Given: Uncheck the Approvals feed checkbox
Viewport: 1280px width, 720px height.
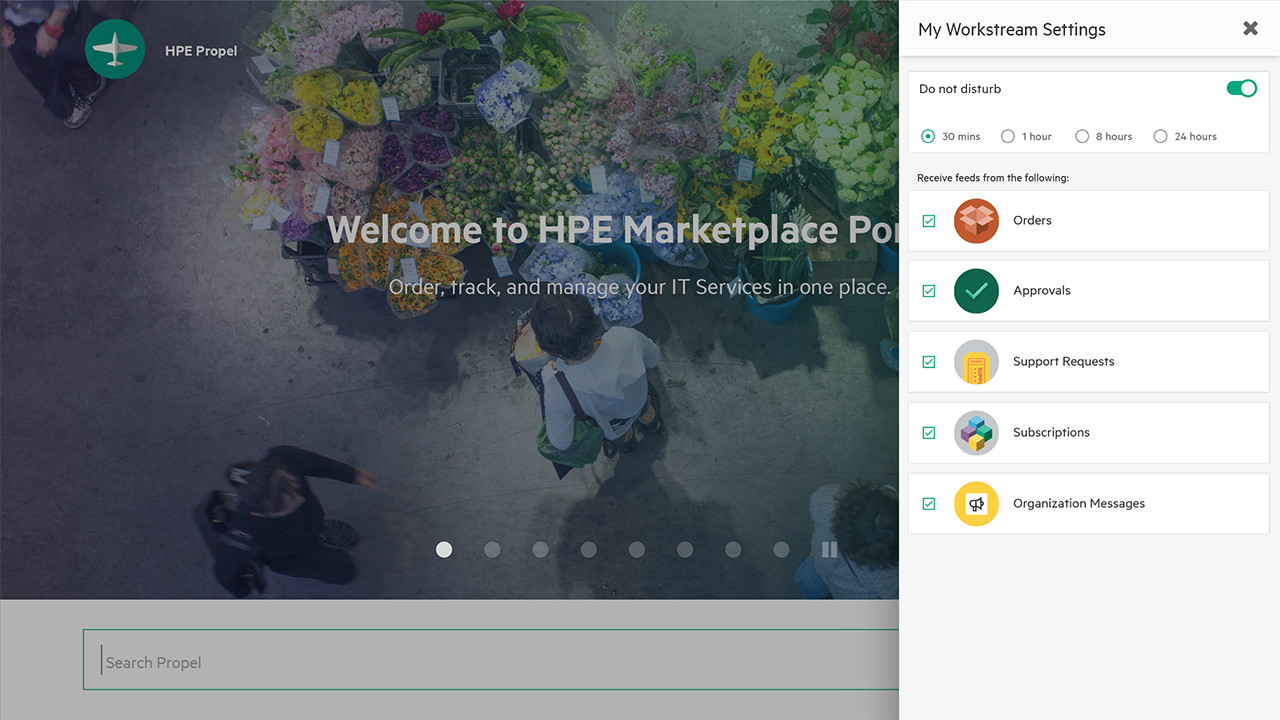Looking at the screenshot, I should point(929,291).
